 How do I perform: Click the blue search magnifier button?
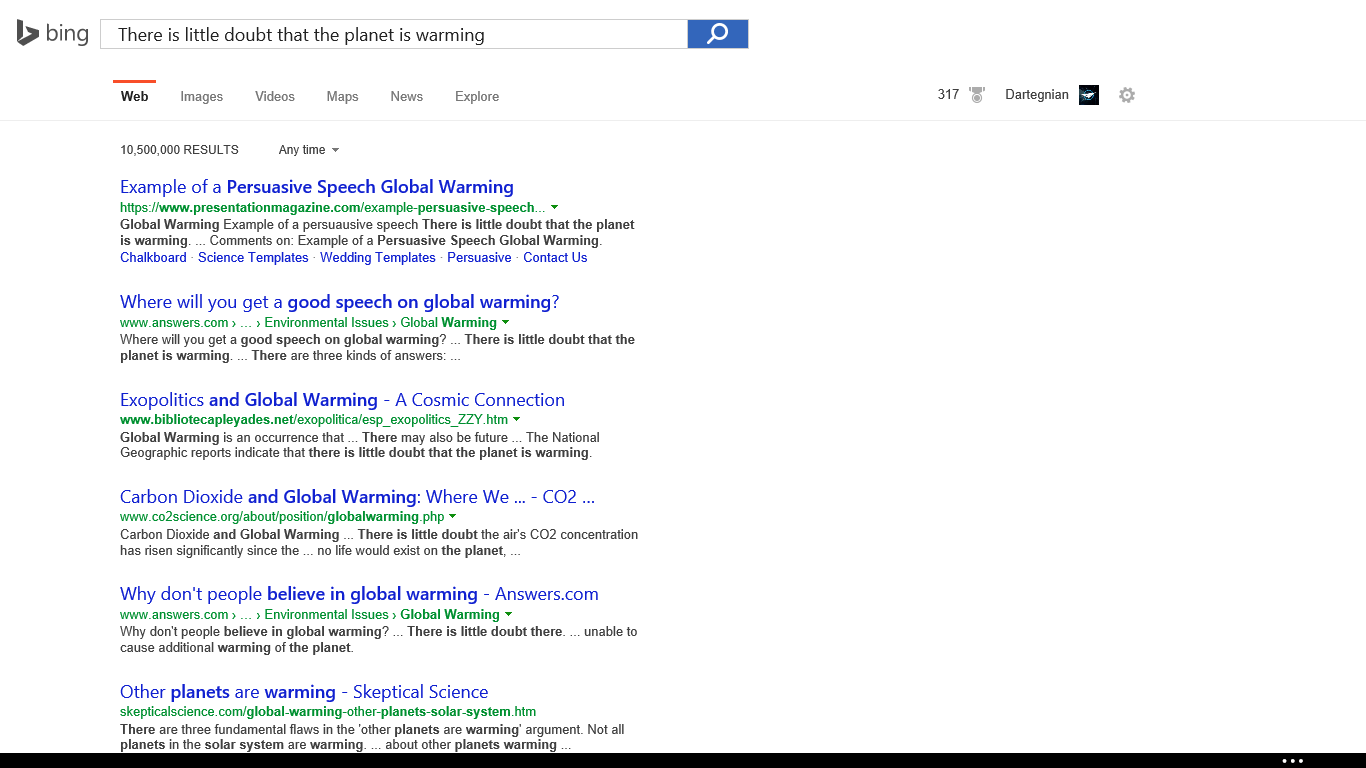pyautogui.click(x=718, y=34)
